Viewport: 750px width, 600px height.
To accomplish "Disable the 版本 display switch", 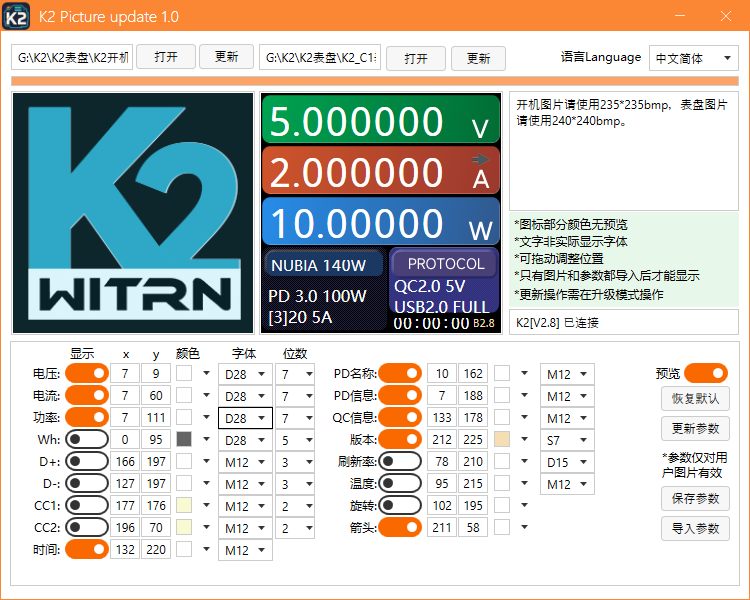I will click(x=400, y=439).
